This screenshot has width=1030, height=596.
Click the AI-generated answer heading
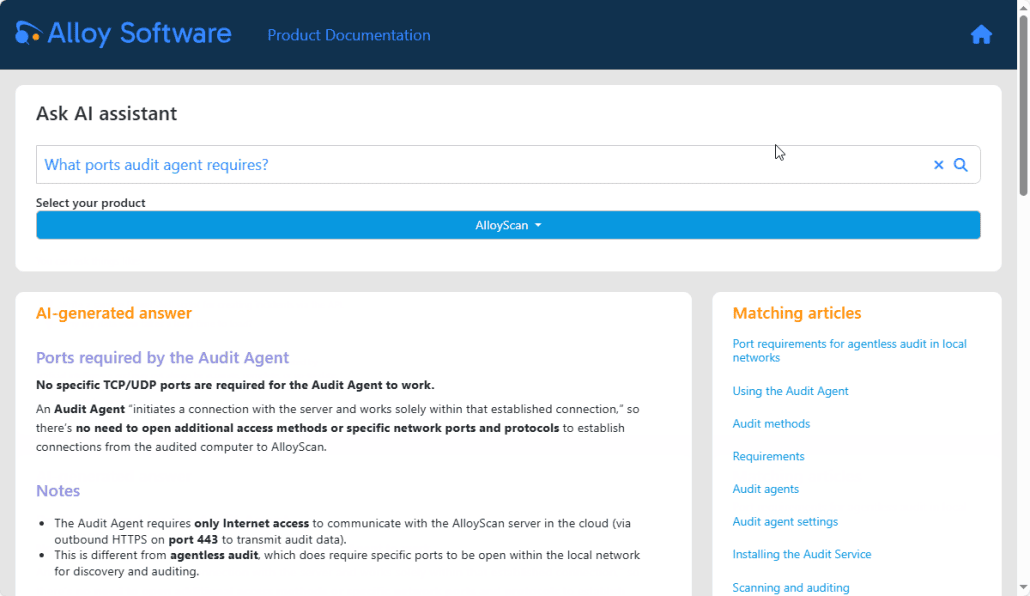point(114,313)
